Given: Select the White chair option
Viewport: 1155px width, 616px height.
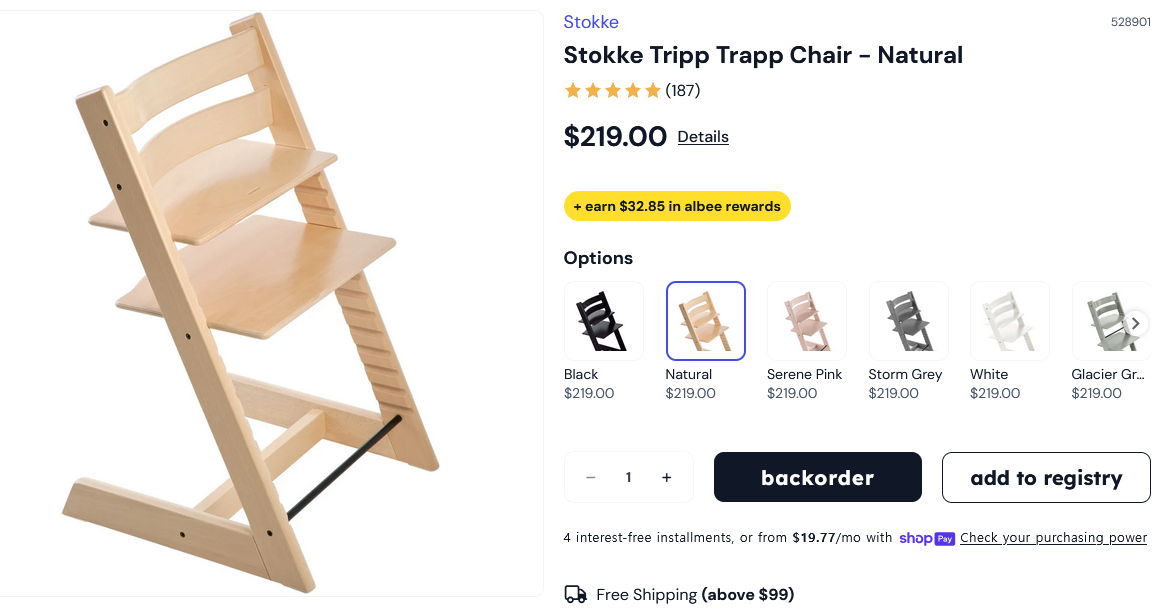Looking at the screenshot, I should click(x=1010, y=321).
